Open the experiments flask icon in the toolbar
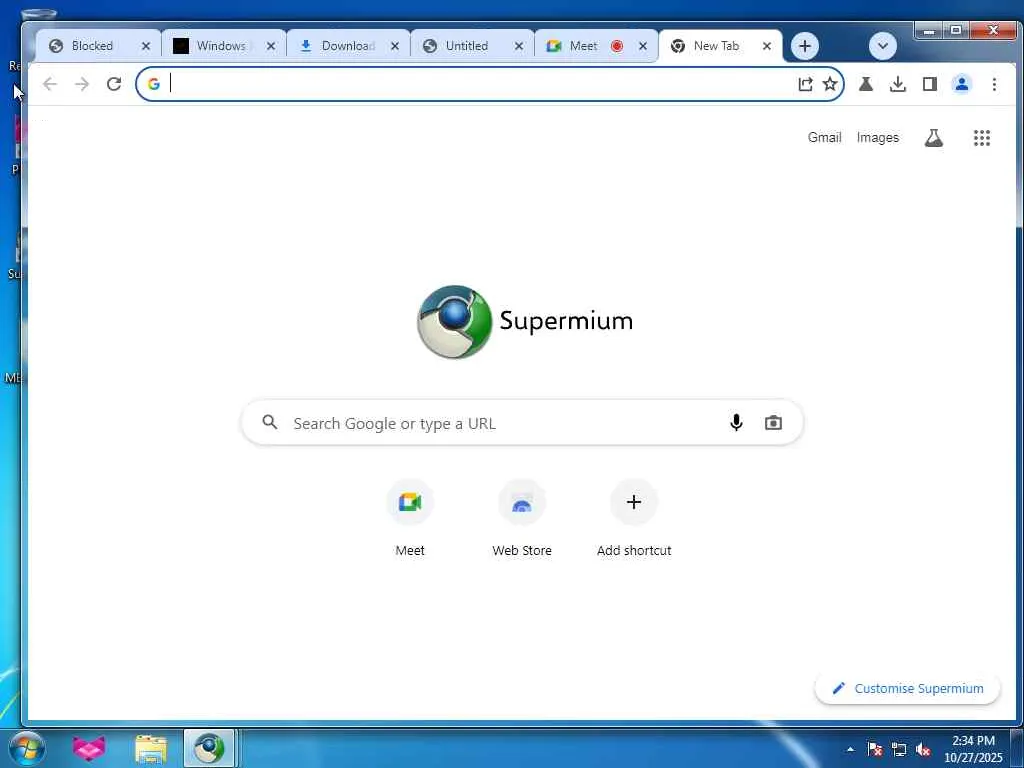This screenshot has width=1024, height=768. [866, 84]
